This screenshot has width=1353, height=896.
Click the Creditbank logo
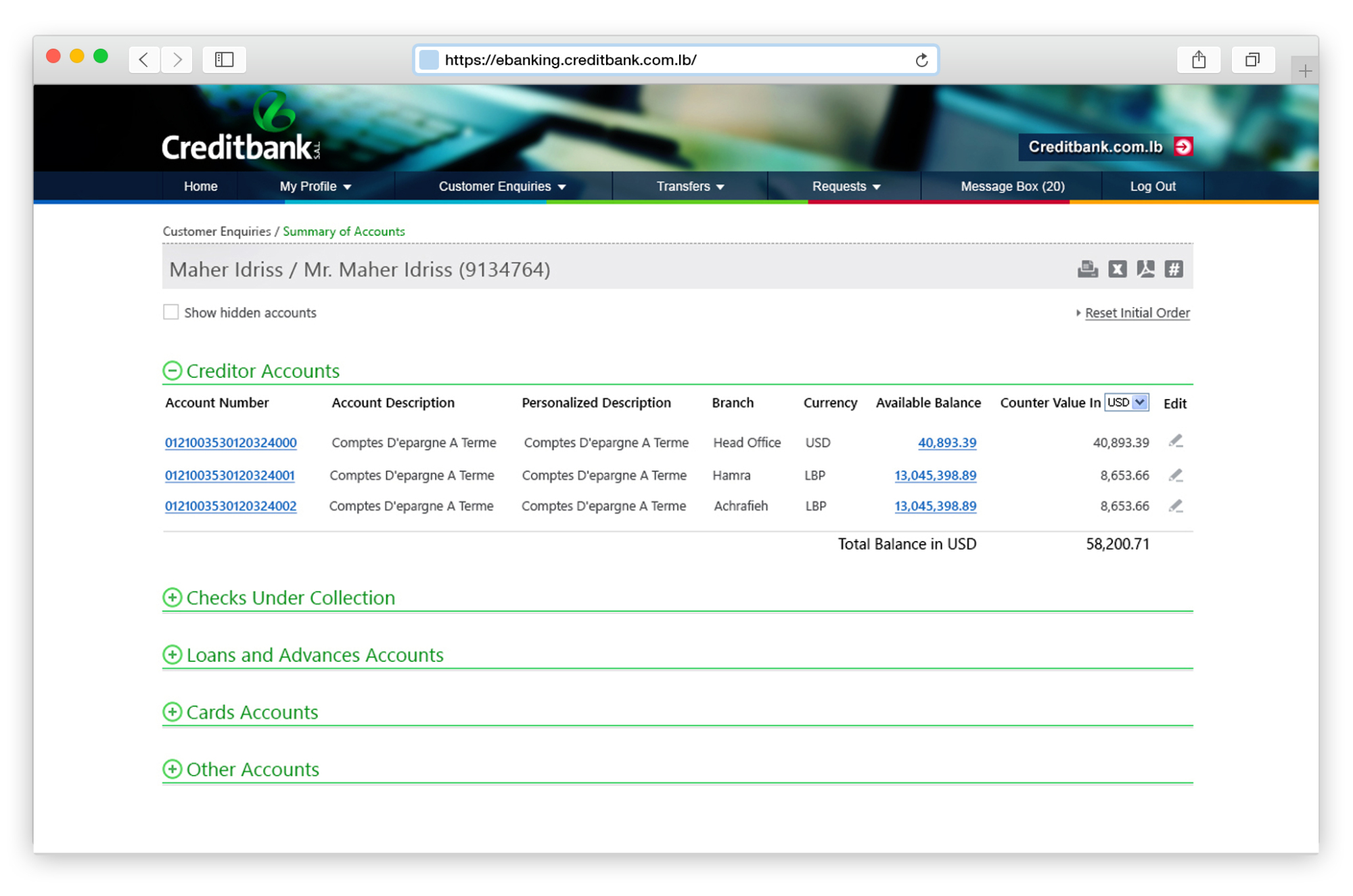240,127
